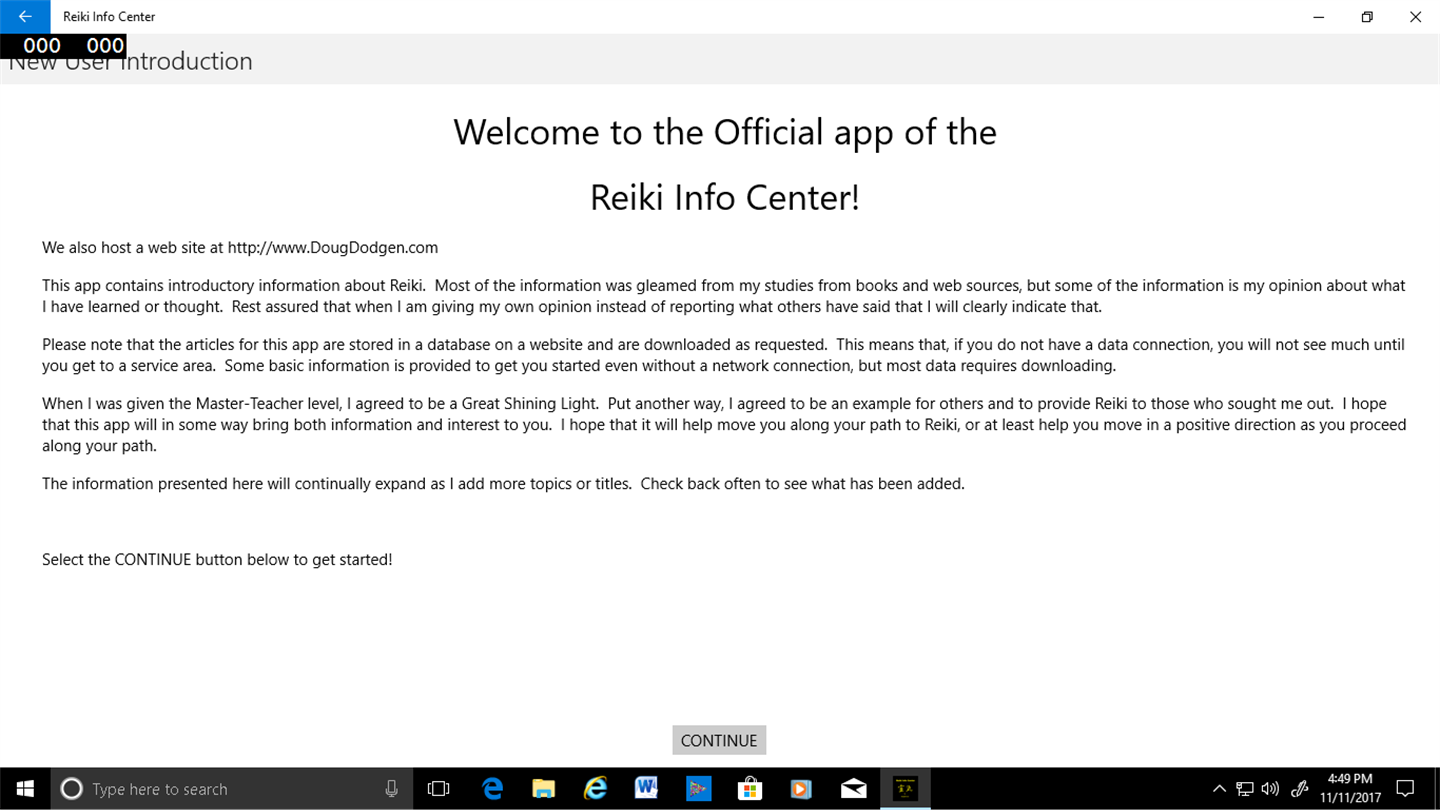Open the Windows Ink Workspace tray icon
Screen dimensions: 1440x810
[1300, 789]
